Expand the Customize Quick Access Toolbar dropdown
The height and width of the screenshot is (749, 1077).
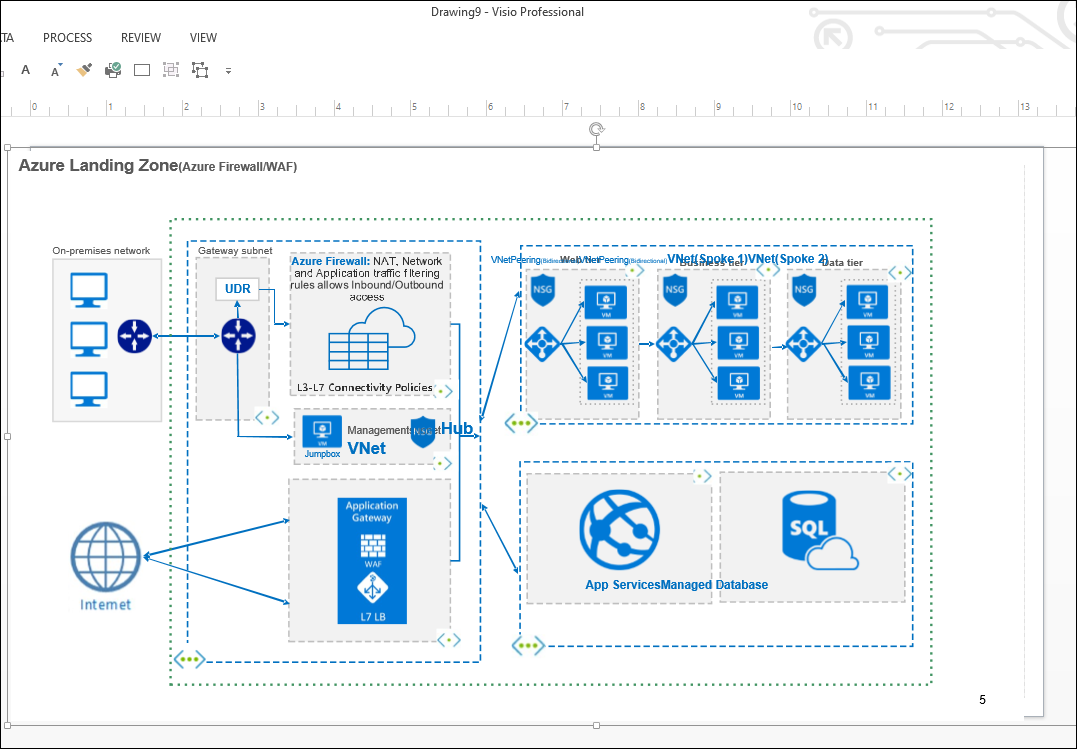(x=229, y=70)
